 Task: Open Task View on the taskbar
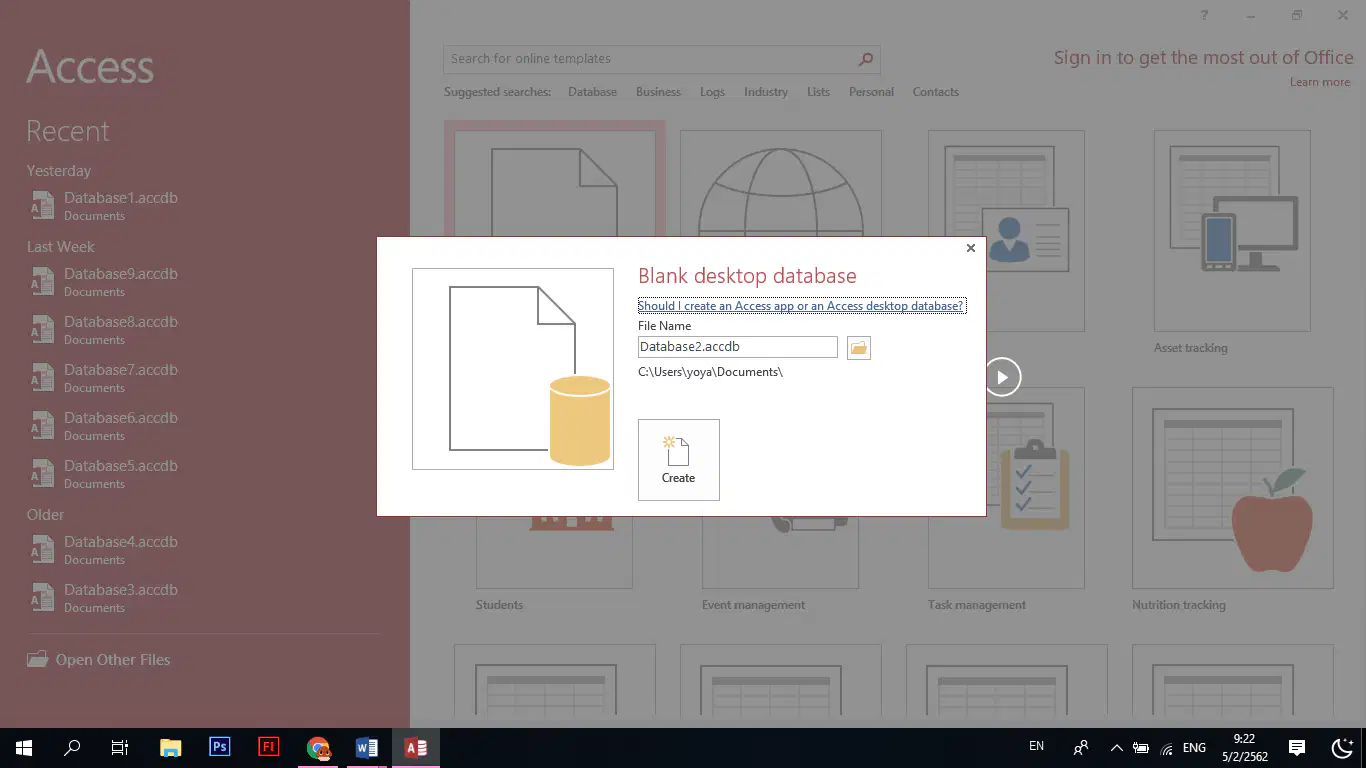[x=120, y=747]
